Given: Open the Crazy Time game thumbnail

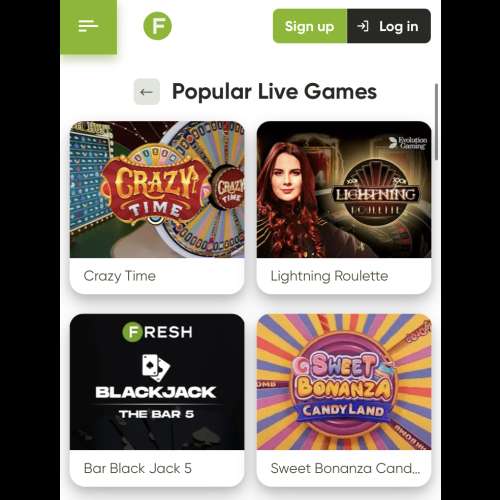Looking at the screenshot, I should [x=157, y=189].
